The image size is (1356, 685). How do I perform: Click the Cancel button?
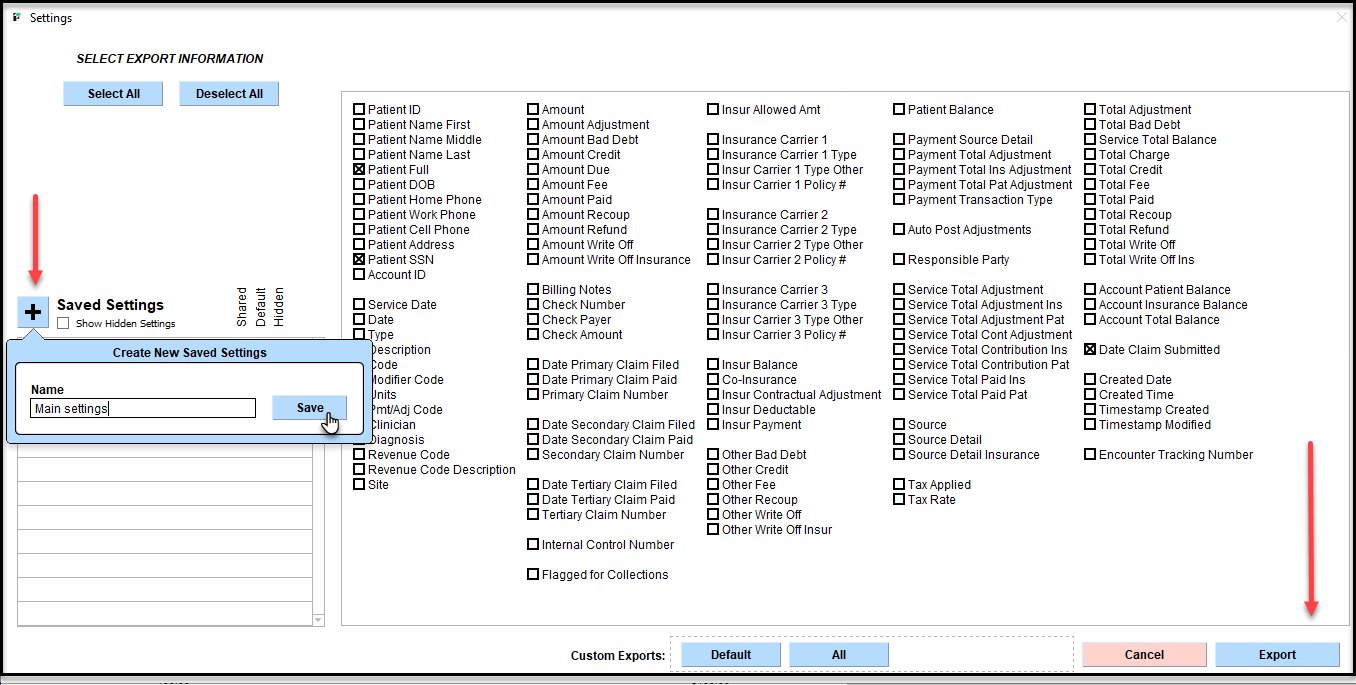pyautogui.click(x=1144, y=655)
